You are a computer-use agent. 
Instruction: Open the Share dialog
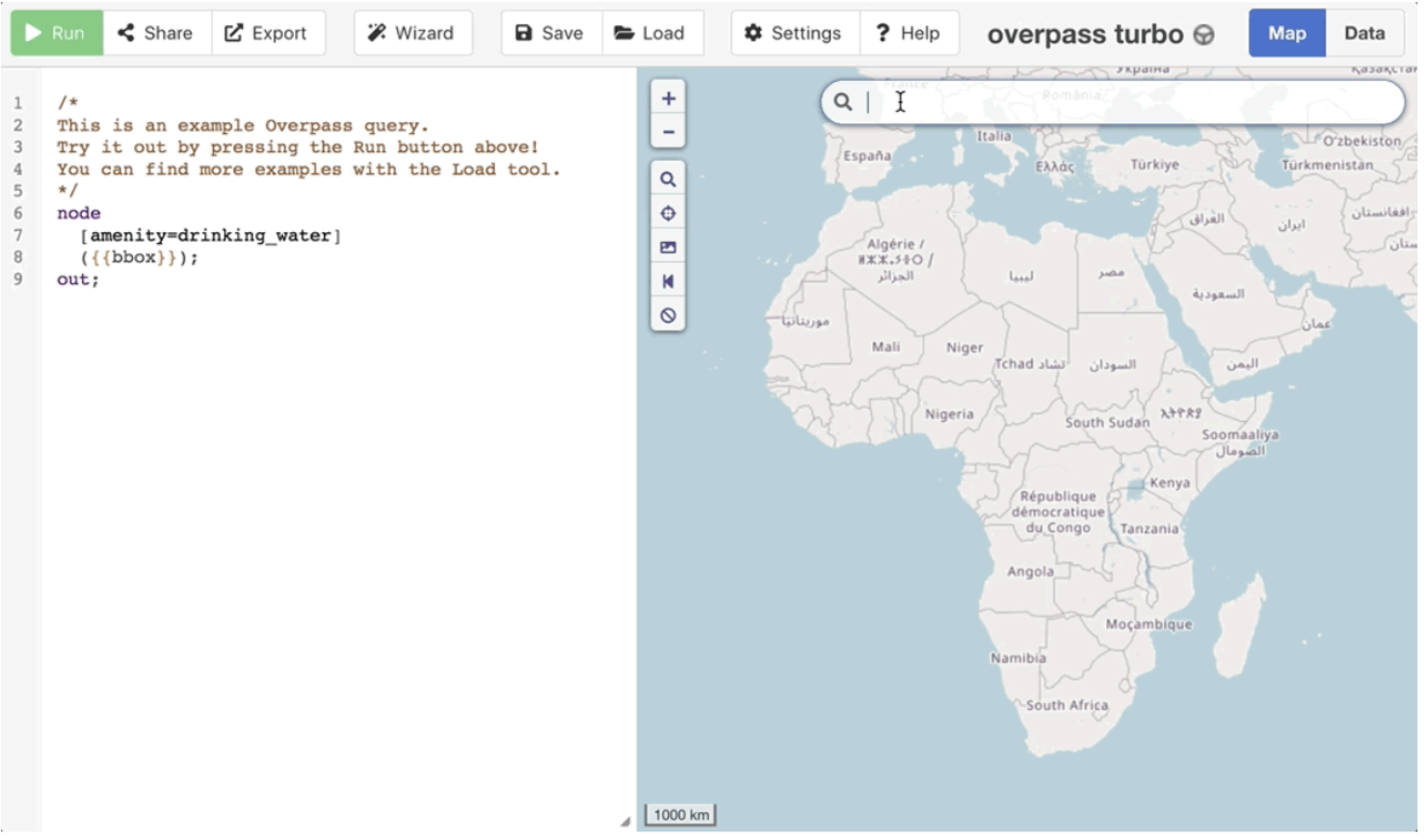click(157, 33)
